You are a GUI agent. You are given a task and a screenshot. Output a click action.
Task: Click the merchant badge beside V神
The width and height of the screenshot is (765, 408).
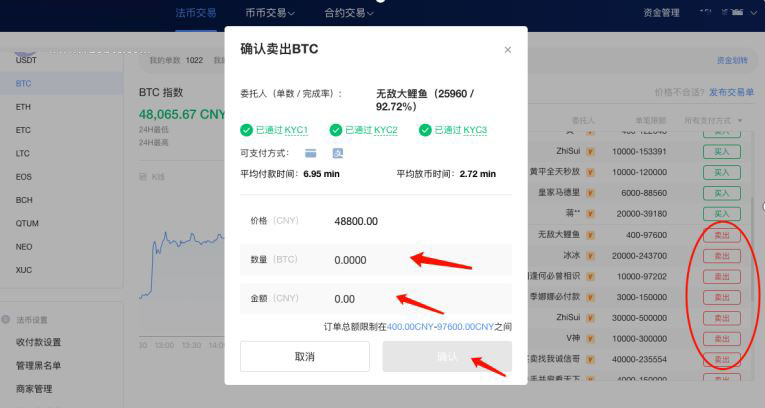[x=590, y=338]
